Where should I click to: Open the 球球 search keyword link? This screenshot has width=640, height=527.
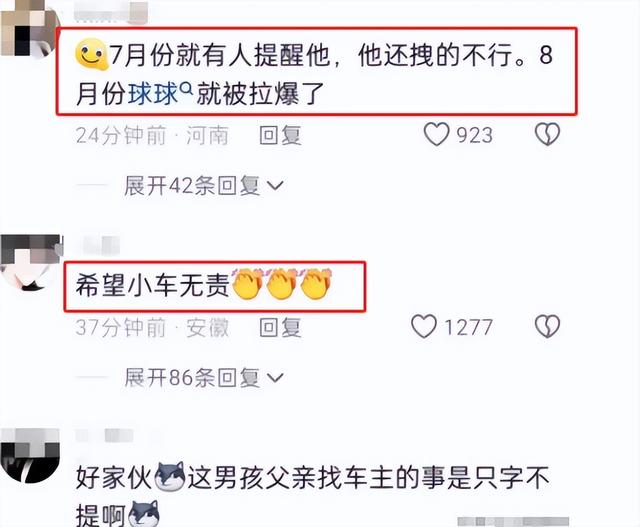[153, 94]
